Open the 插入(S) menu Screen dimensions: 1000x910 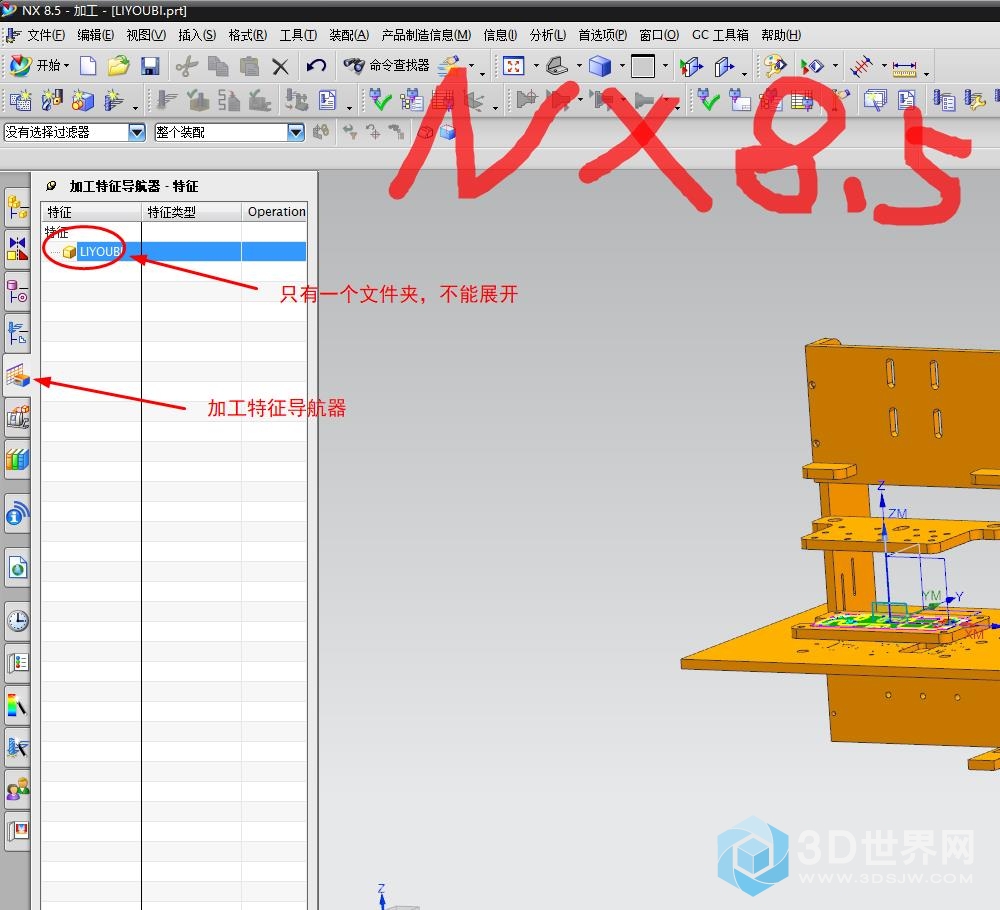click(x=196, y=35)
